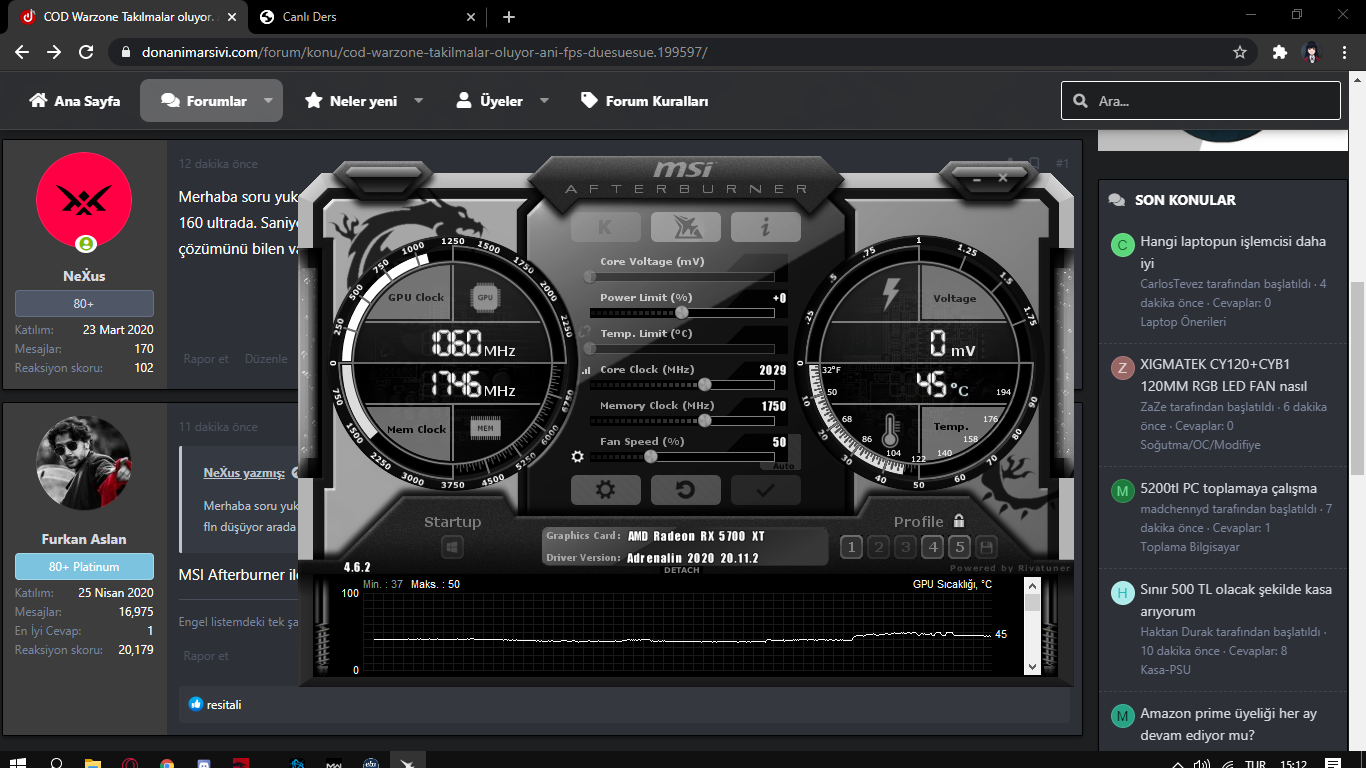Click Düzenle under NeXus post

click(266, 359)
